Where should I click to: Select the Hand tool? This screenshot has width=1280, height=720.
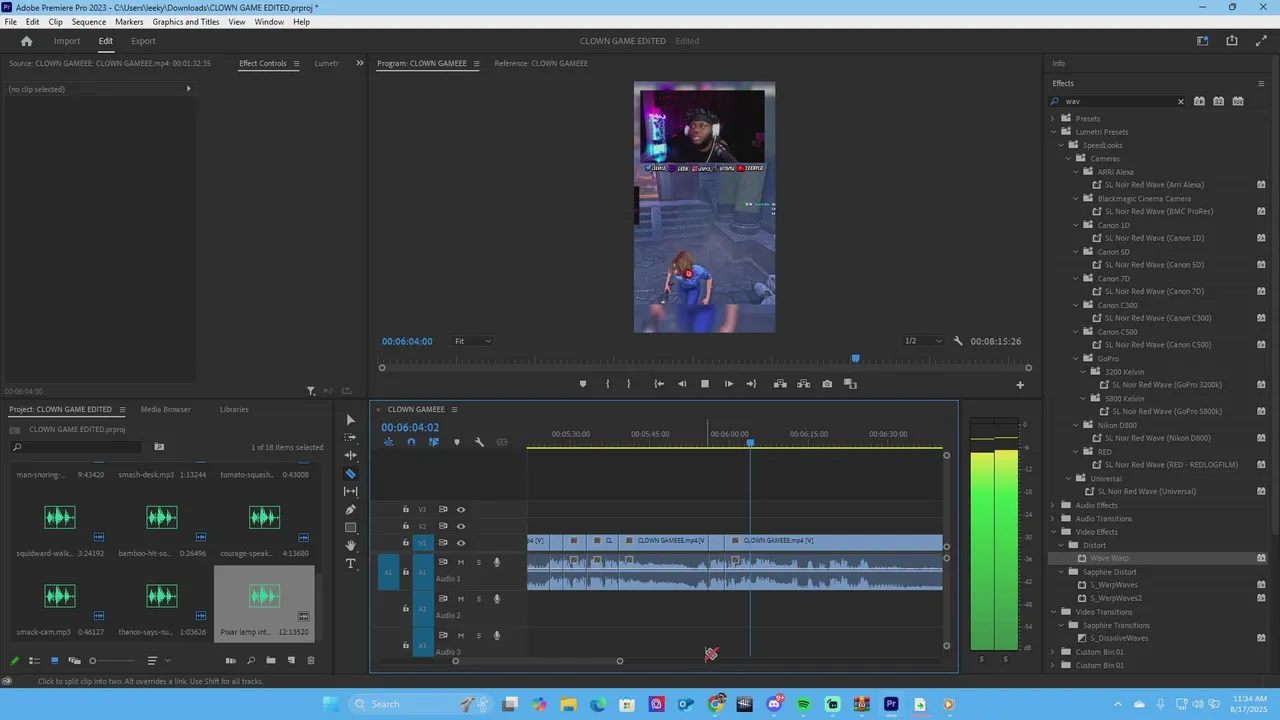tap(350, 546)
